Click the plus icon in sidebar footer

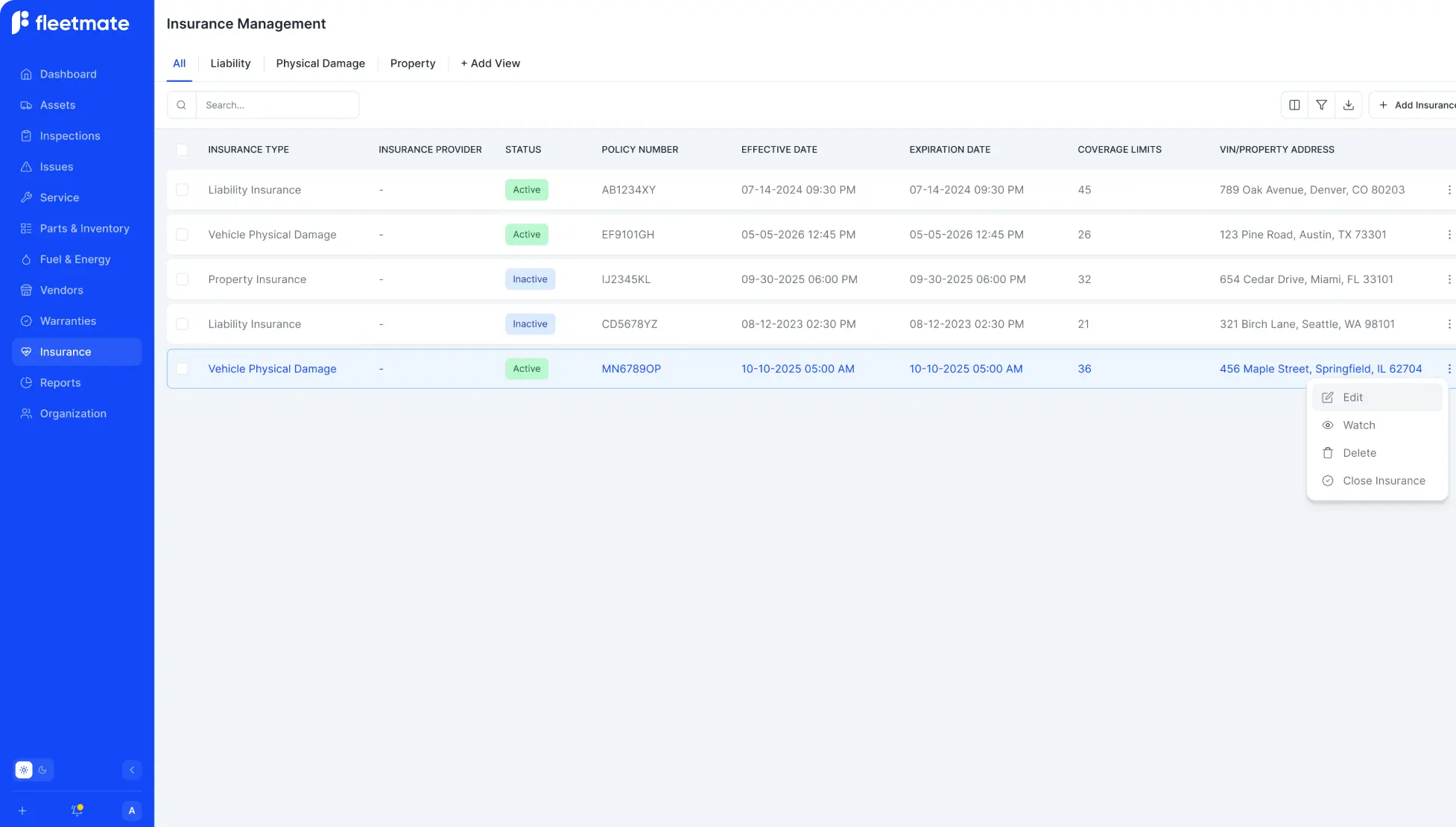point(22,811)
